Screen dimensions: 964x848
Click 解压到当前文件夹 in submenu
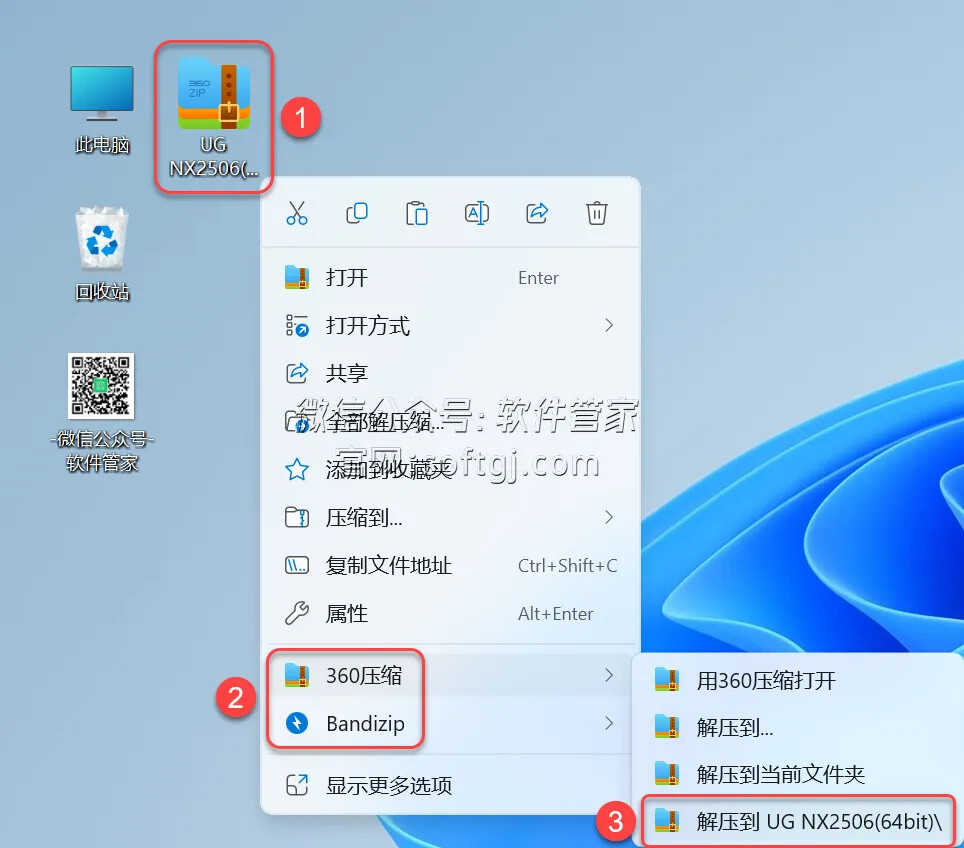tap(780, 774)
